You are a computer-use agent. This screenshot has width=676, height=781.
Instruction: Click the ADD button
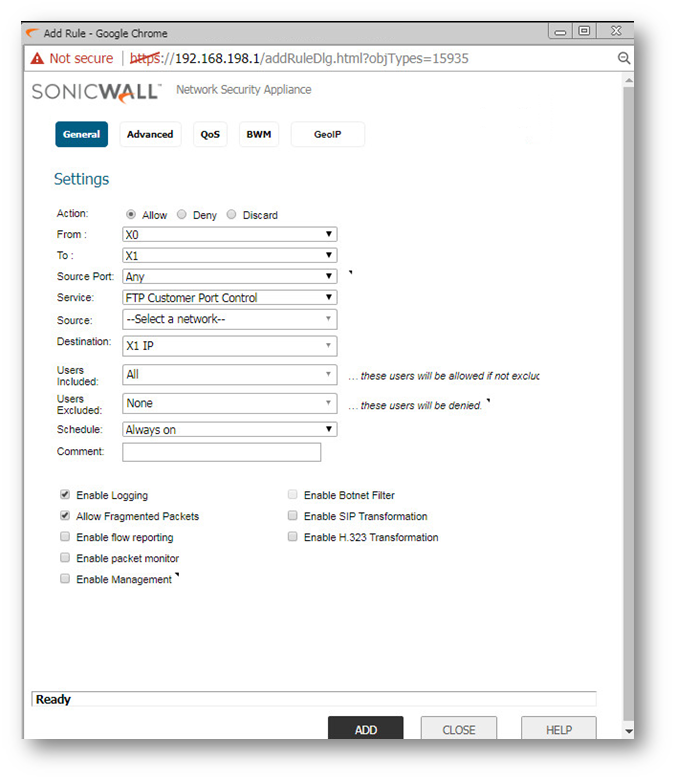click(x=366, y=728)
